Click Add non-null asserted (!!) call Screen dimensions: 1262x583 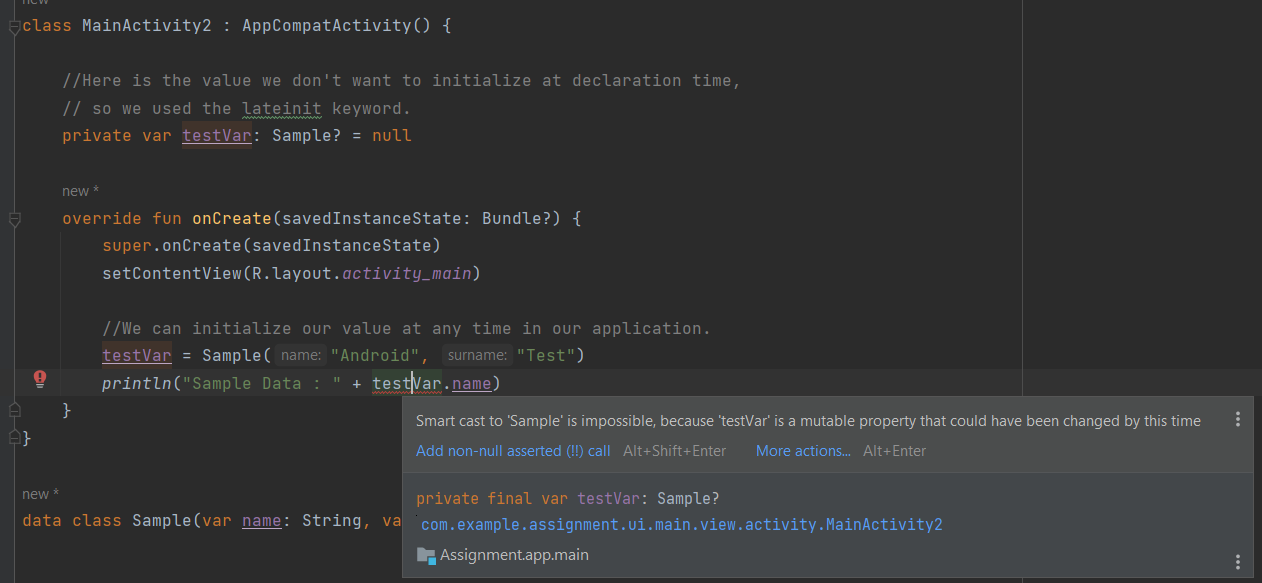click(x=512, y=451)
